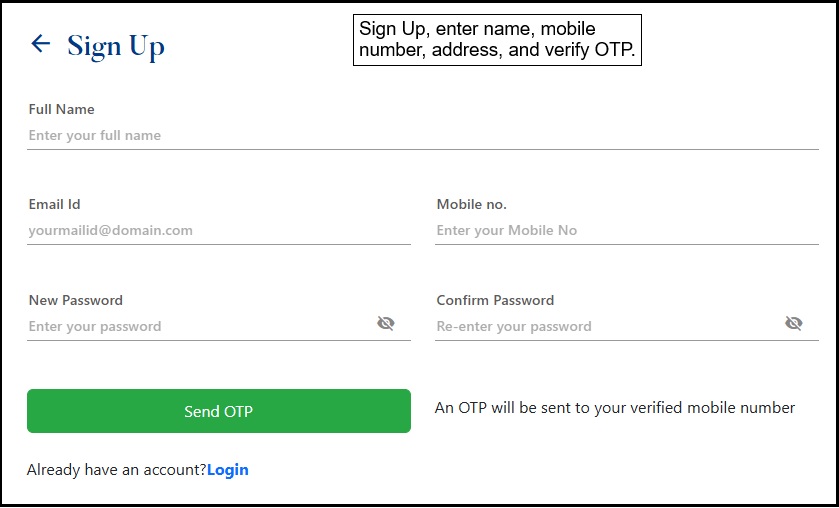Click into the Email Id field
839x508 pixels.
[218, 230]
